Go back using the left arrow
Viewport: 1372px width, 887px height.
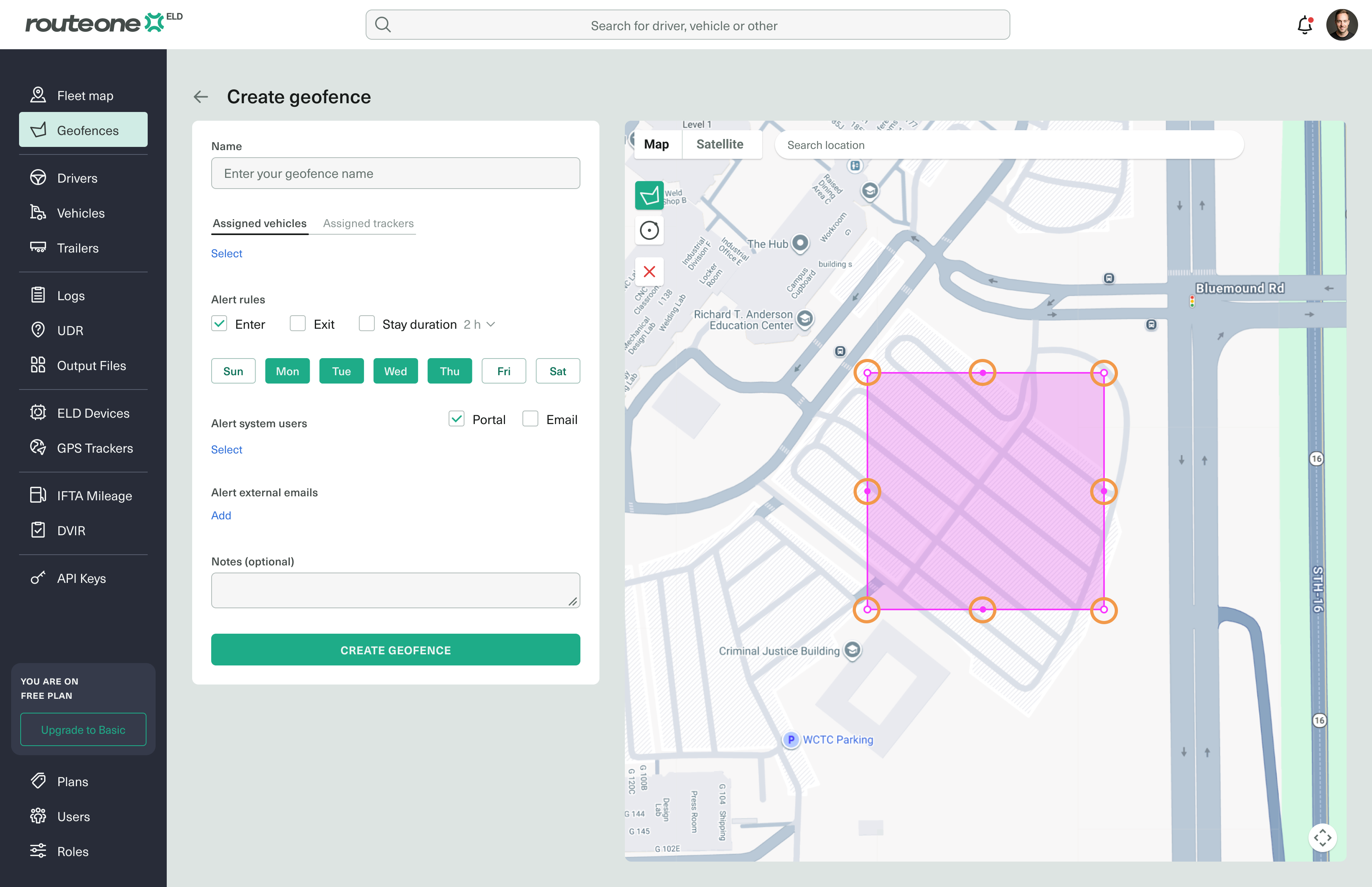point(201,97)
